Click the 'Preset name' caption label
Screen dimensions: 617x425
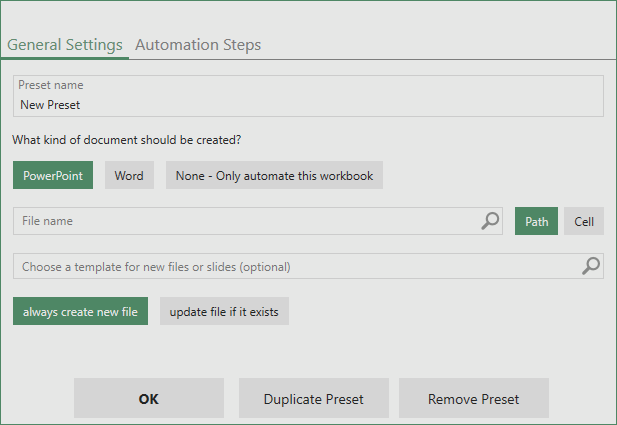coord(51,85)
